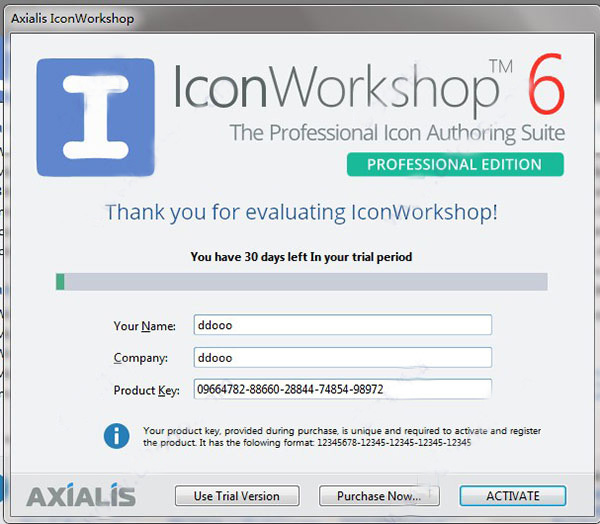
Task: Click the trial period progress bar
Action: click(x=302, y=281)
